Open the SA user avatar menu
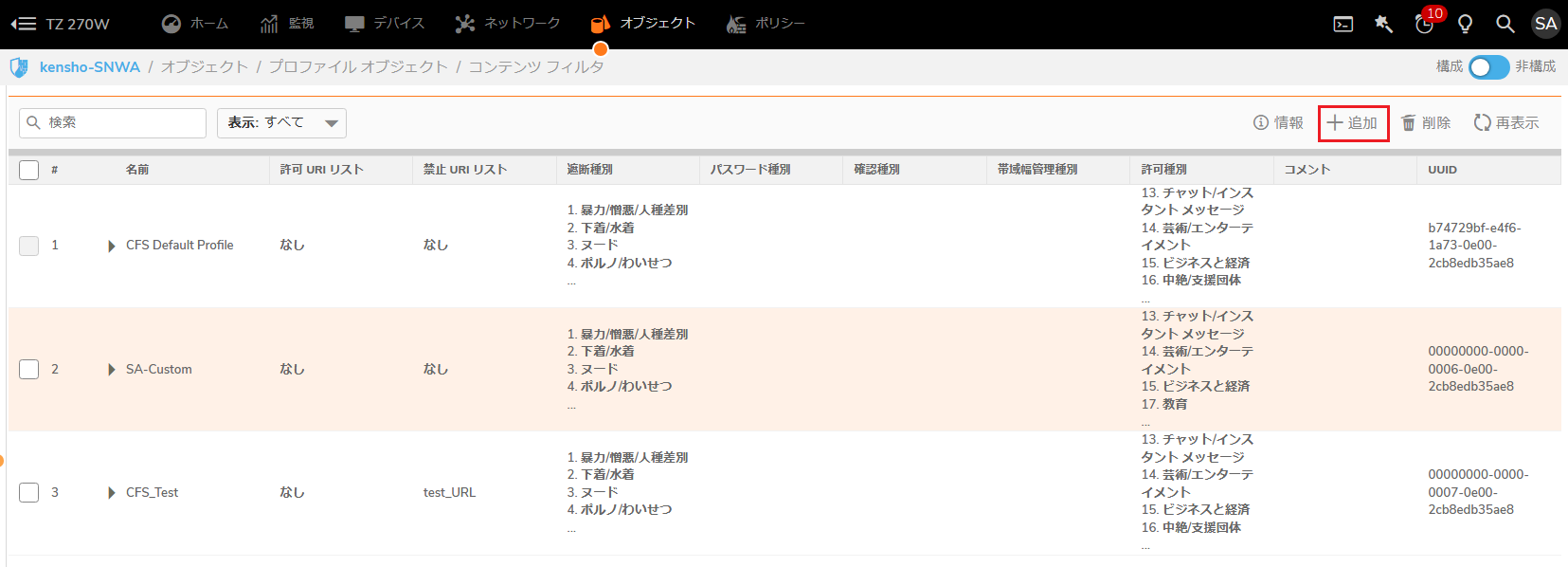This screenshot has width=1568, height=567. (x=1545, y=24)
